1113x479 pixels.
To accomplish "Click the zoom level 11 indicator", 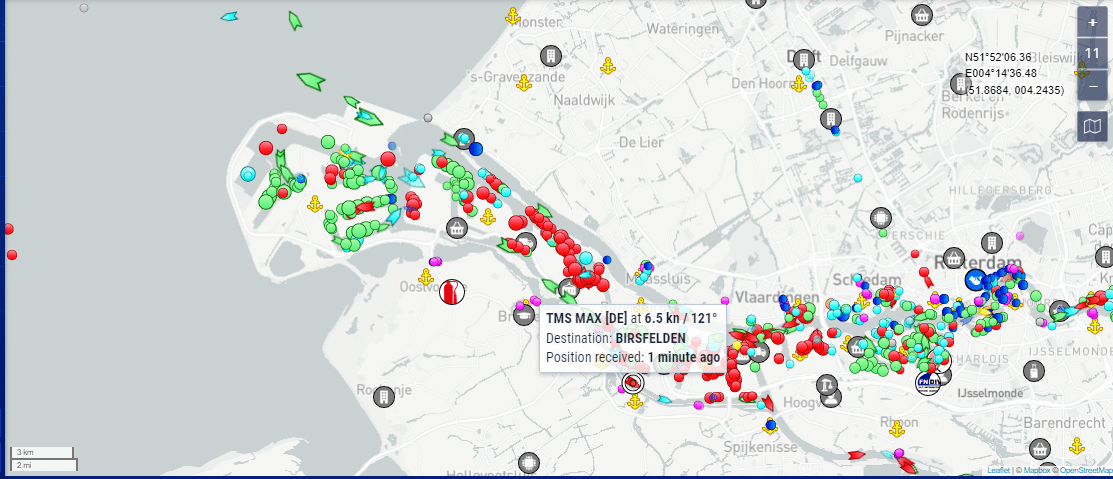I will tap(1092, 54).
